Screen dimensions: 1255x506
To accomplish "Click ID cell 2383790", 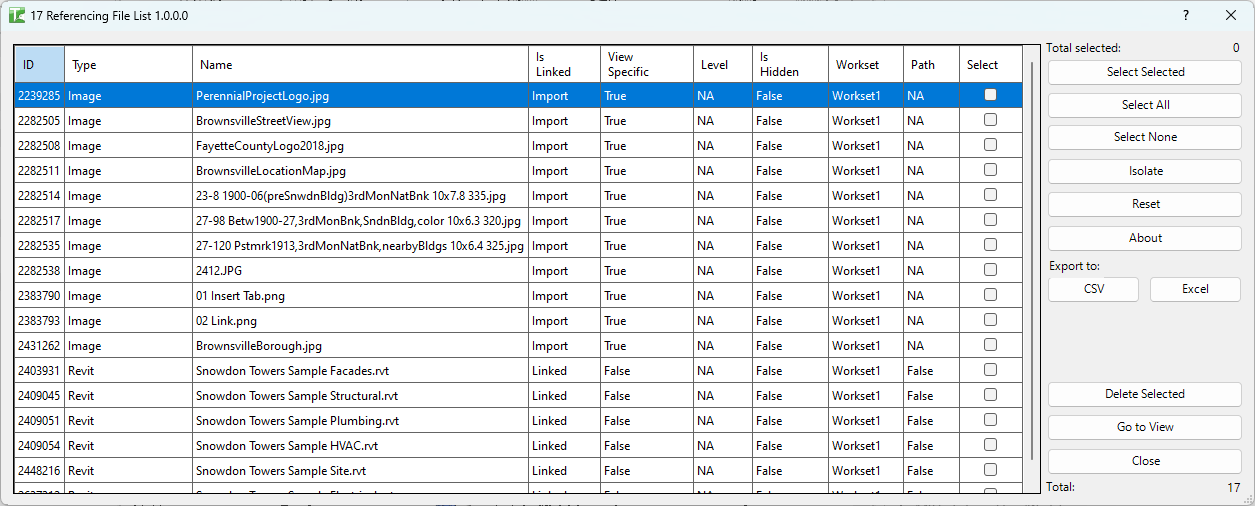I will point(40,296).
